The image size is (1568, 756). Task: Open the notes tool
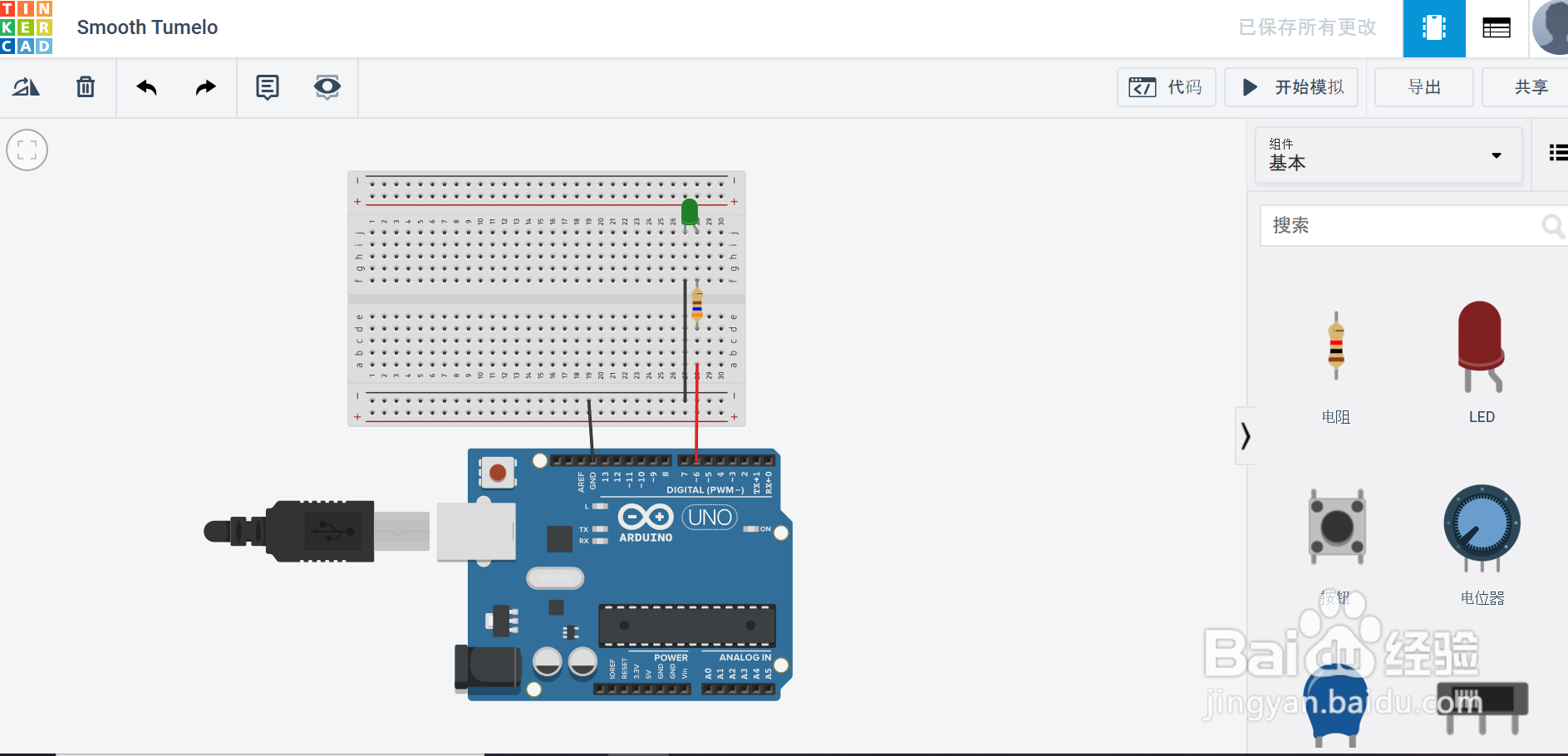click(x=268, y=87)
